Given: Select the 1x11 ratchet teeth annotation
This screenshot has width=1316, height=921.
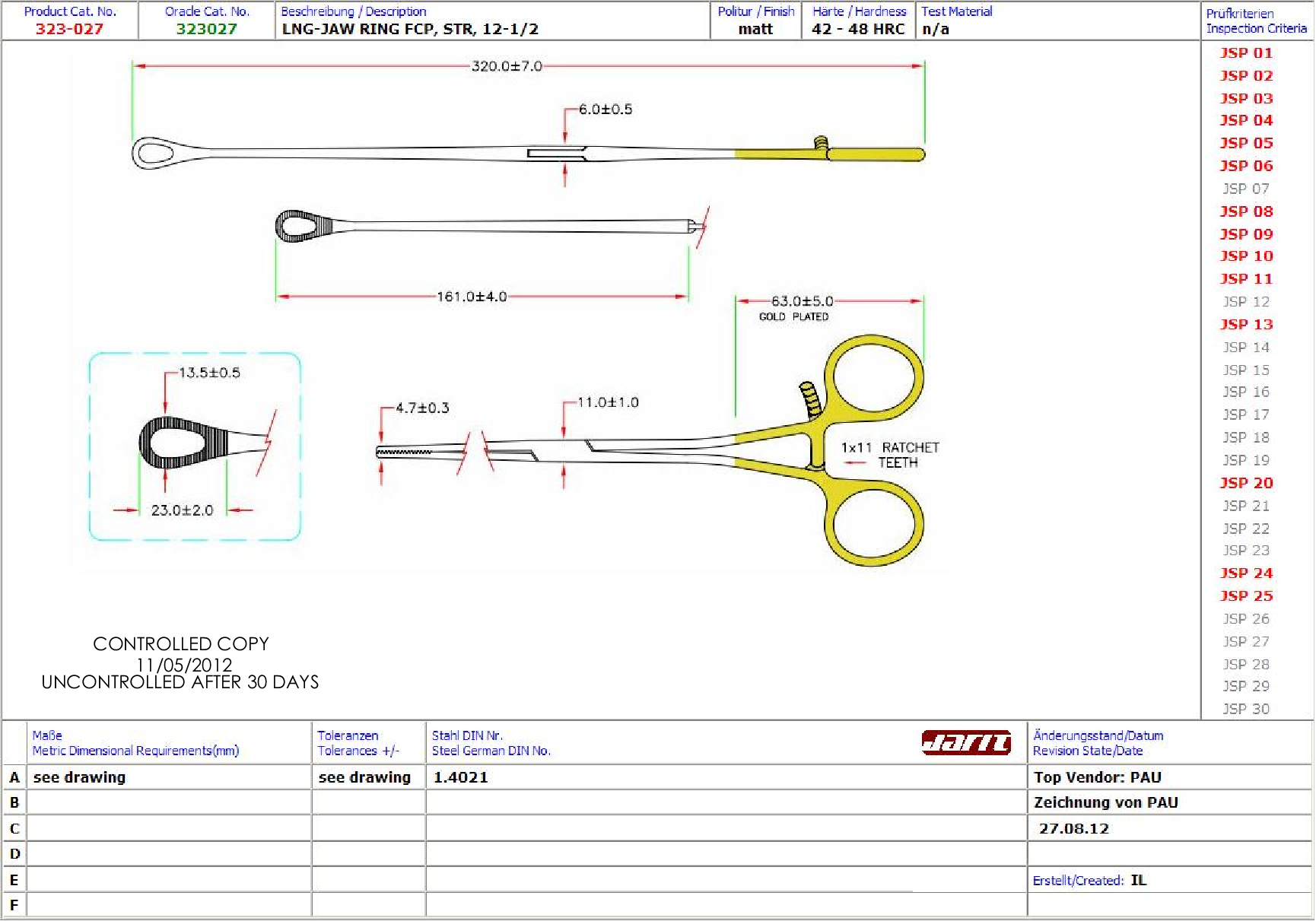Looking at the screenshot, I should point(889,455).
